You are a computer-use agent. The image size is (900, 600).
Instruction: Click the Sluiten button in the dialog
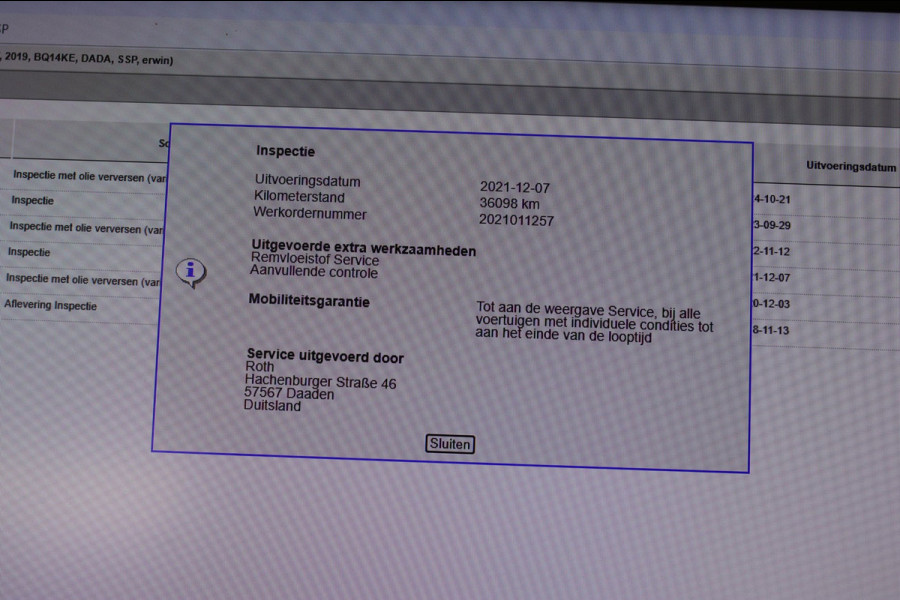[x=449, y=444]
